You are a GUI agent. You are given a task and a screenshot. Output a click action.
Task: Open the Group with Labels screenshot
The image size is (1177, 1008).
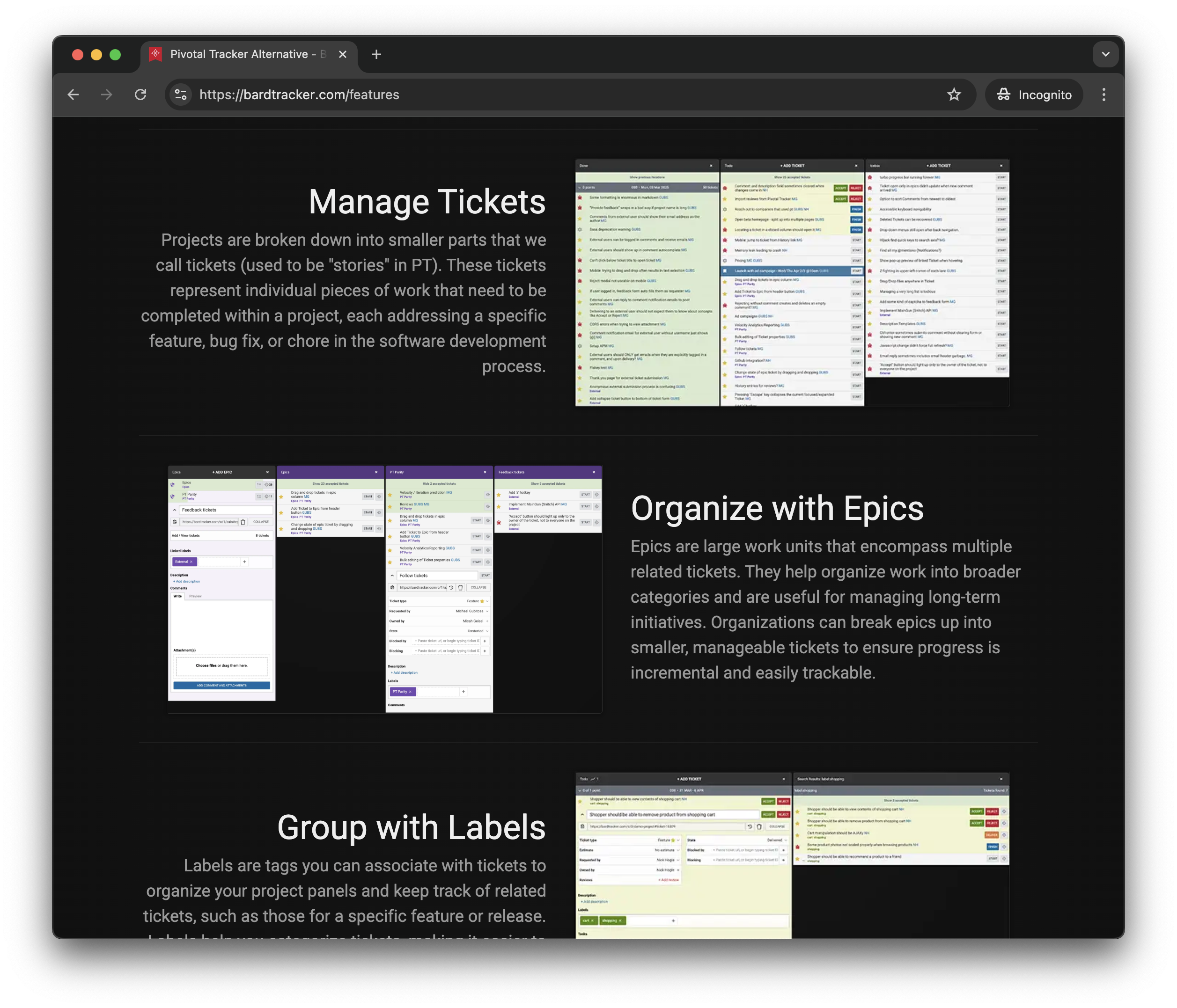[x=792, y=855]
